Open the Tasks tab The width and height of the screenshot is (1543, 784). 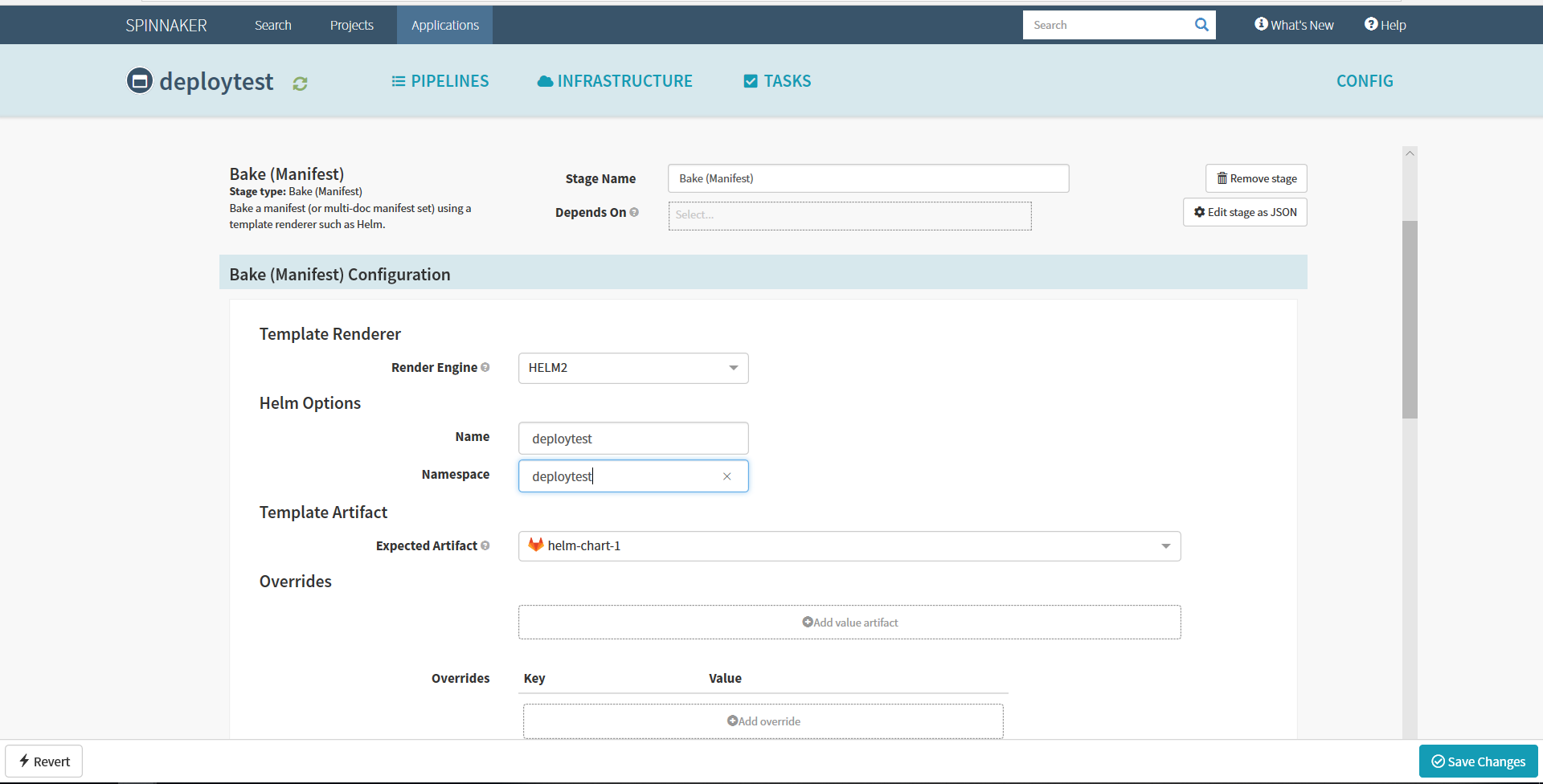point(777,81)
